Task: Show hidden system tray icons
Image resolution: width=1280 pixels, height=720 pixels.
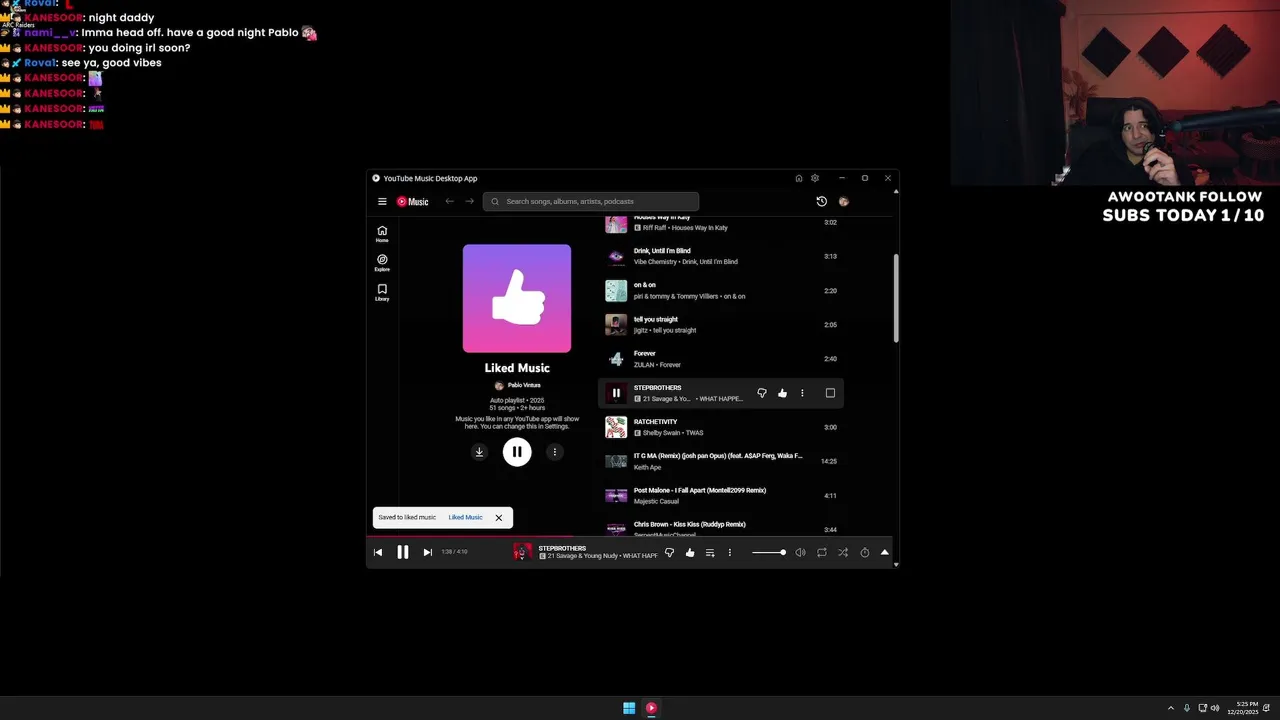Action: click(1170, 708)
